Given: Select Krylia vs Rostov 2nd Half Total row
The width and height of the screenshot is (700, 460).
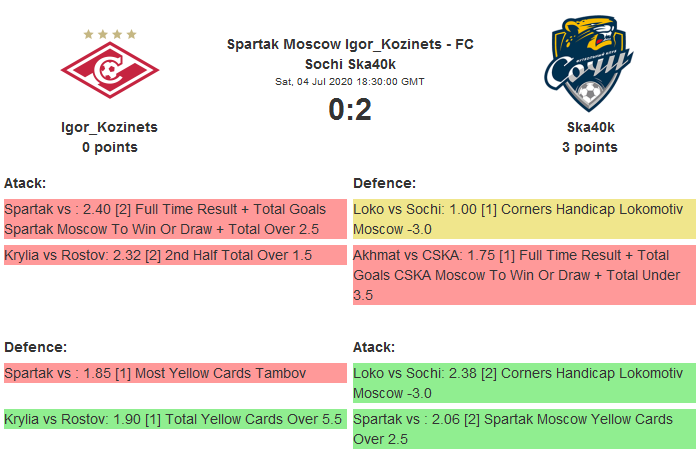Looking at the screenshot, I should (174, 255).
